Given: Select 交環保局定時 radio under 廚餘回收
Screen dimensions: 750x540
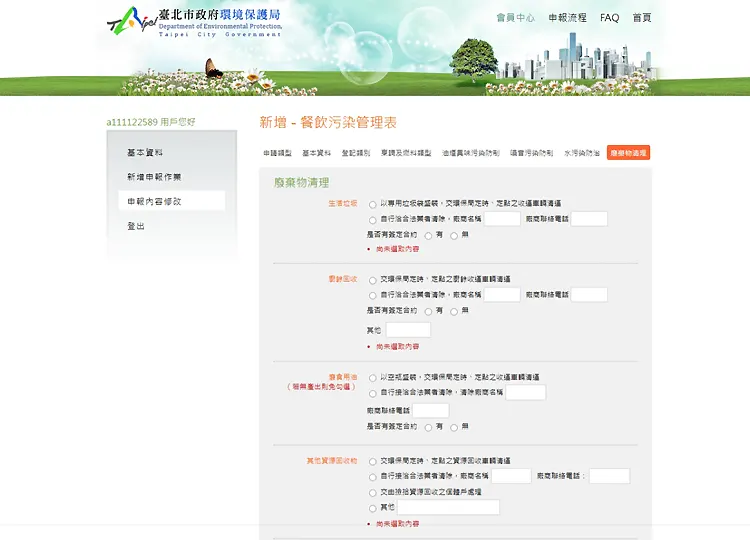Looking at the screenshot, I should click(x=373, y=279).
